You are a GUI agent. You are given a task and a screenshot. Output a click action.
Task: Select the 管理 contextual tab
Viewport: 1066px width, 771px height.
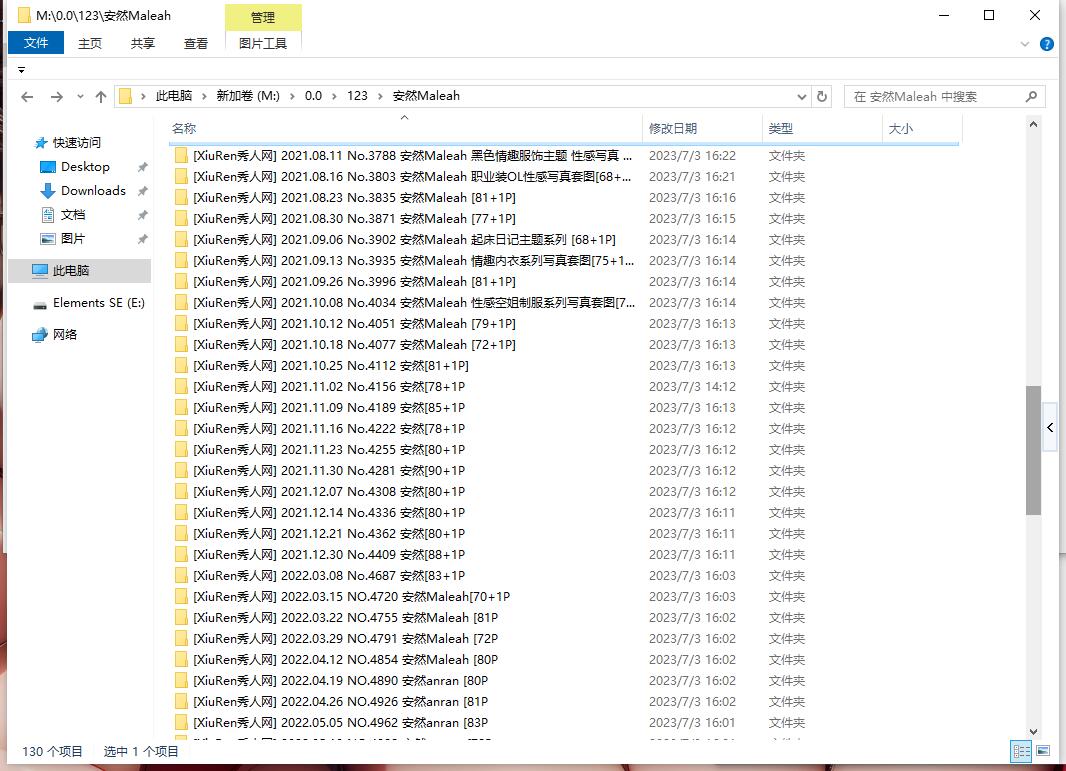[x=263, y=18]
